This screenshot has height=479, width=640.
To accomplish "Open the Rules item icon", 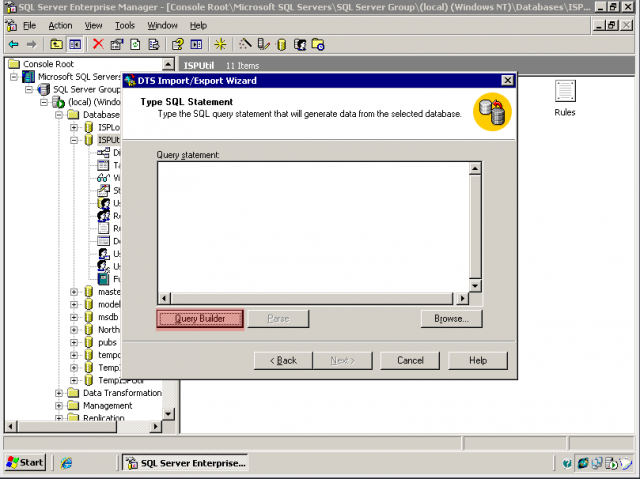I will 565,93.
